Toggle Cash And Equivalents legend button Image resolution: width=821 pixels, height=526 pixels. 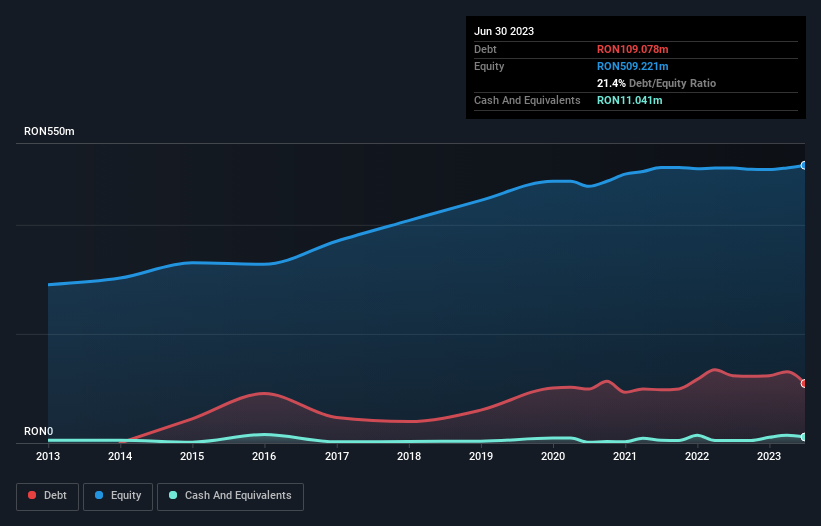(x=230, y=496)
